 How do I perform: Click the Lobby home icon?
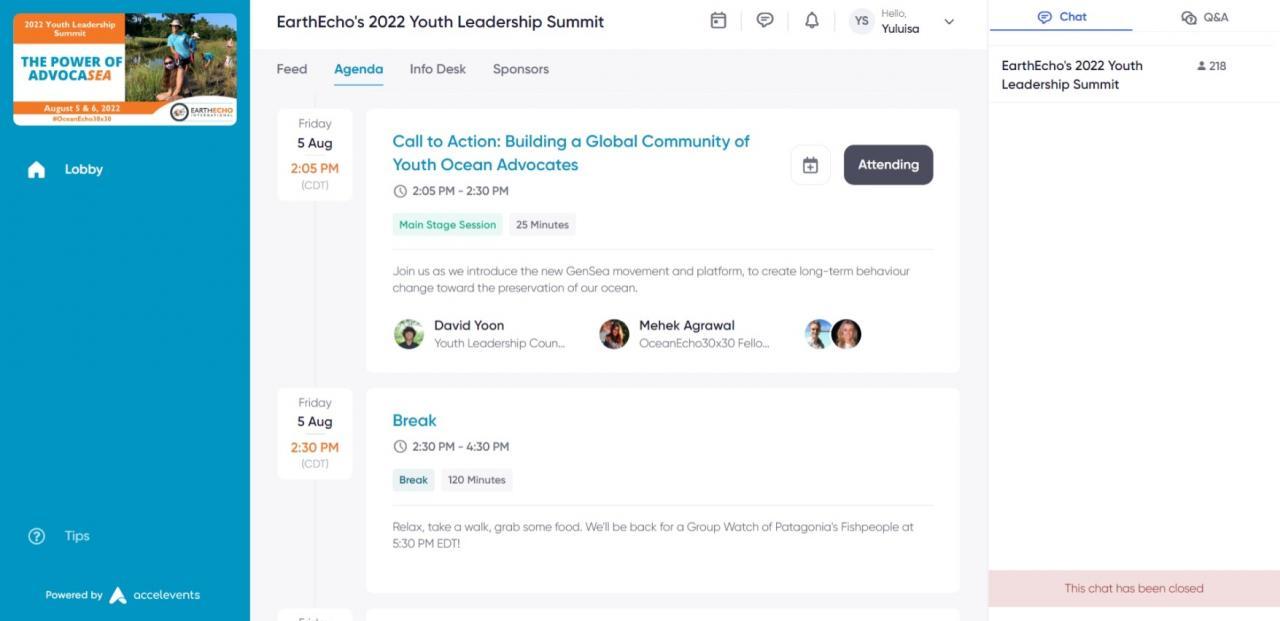[x=37, y=170]
